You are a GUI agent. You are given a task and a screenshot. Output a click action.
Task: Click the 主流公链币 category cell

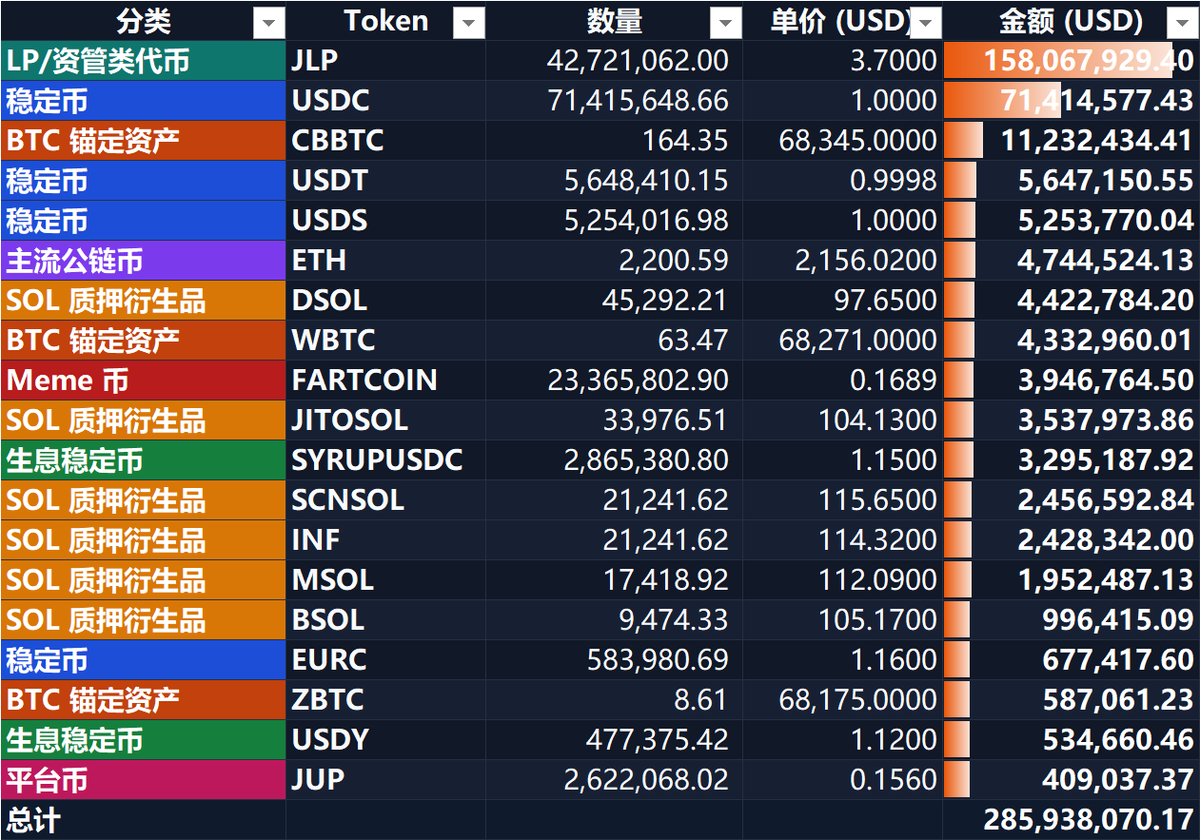pyautogui.click(x=143, y=260)
